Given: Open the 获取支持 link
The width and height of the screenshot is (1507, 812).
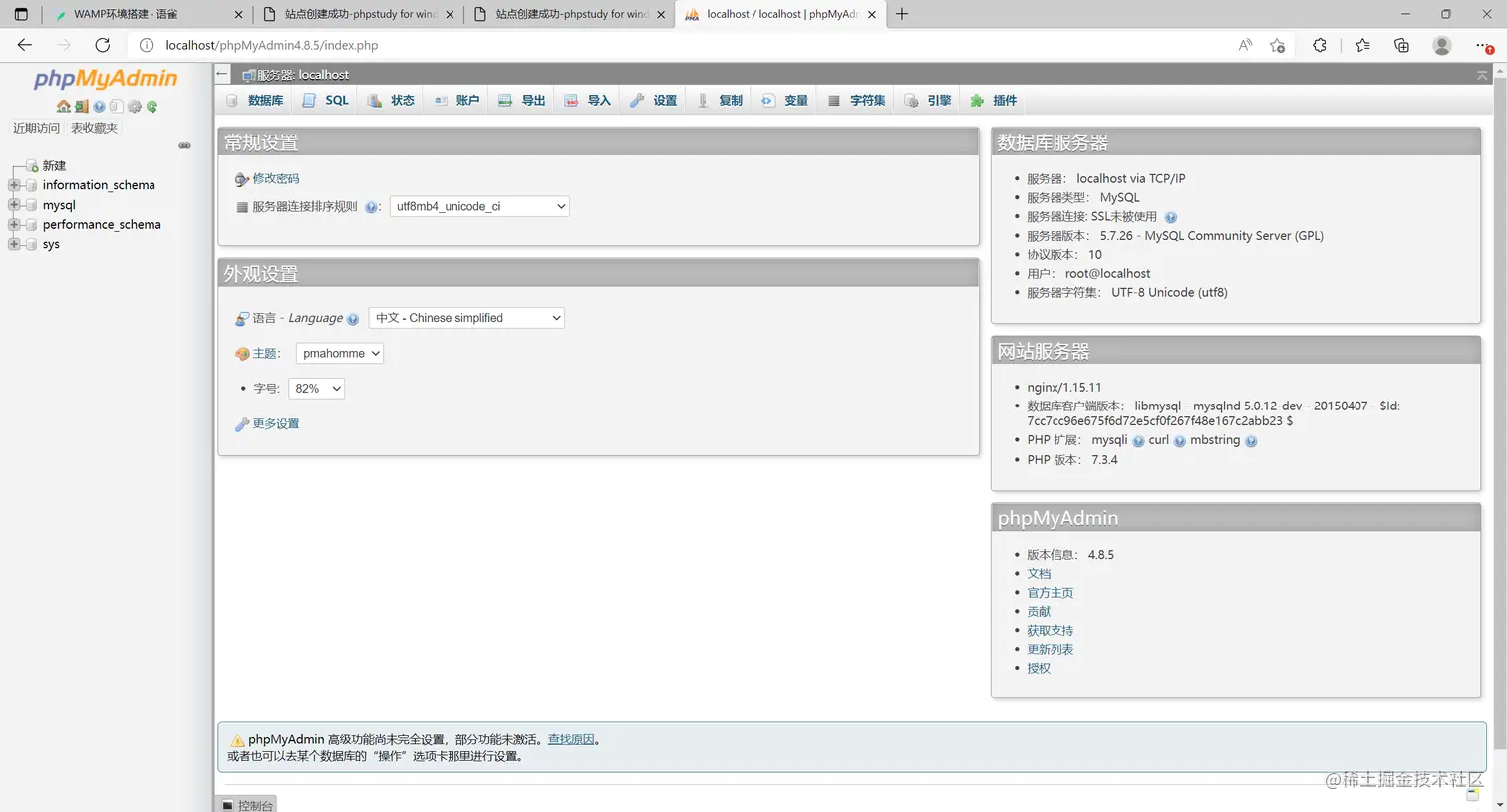Looking at the screenshot, I should [1051, 631].
